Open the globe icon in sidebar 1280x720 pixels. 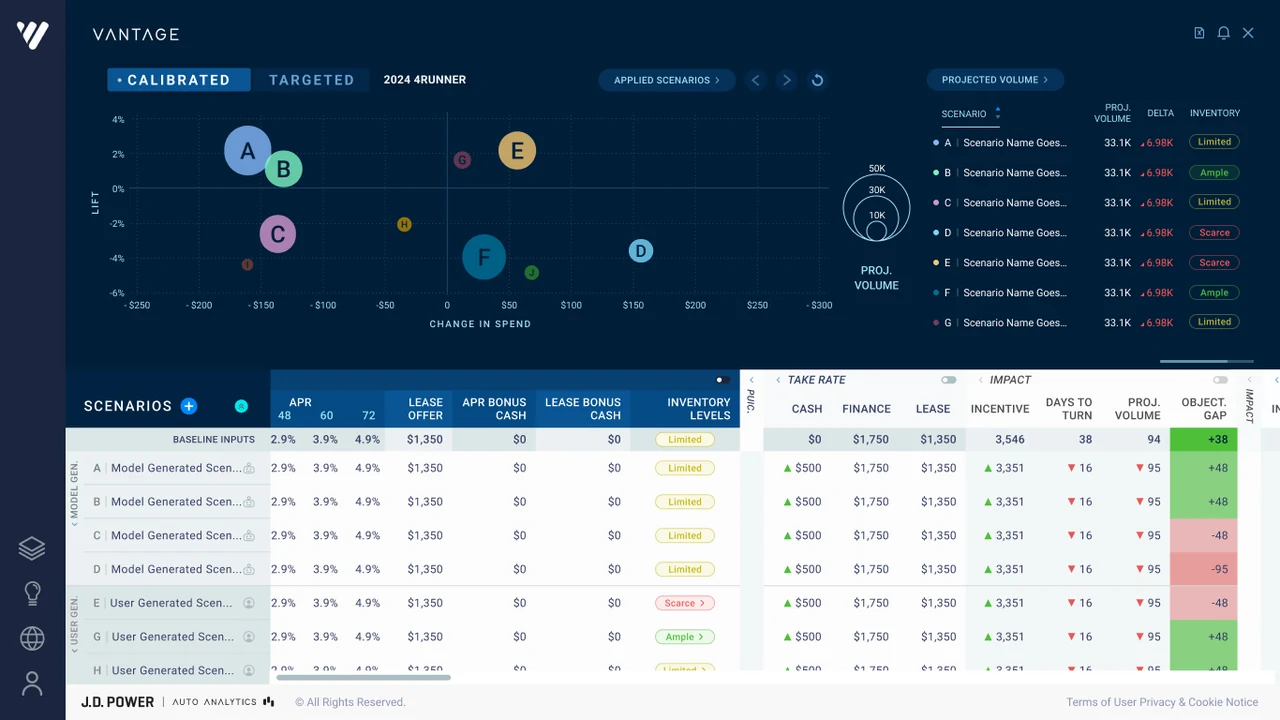click(x=32, y=638)
